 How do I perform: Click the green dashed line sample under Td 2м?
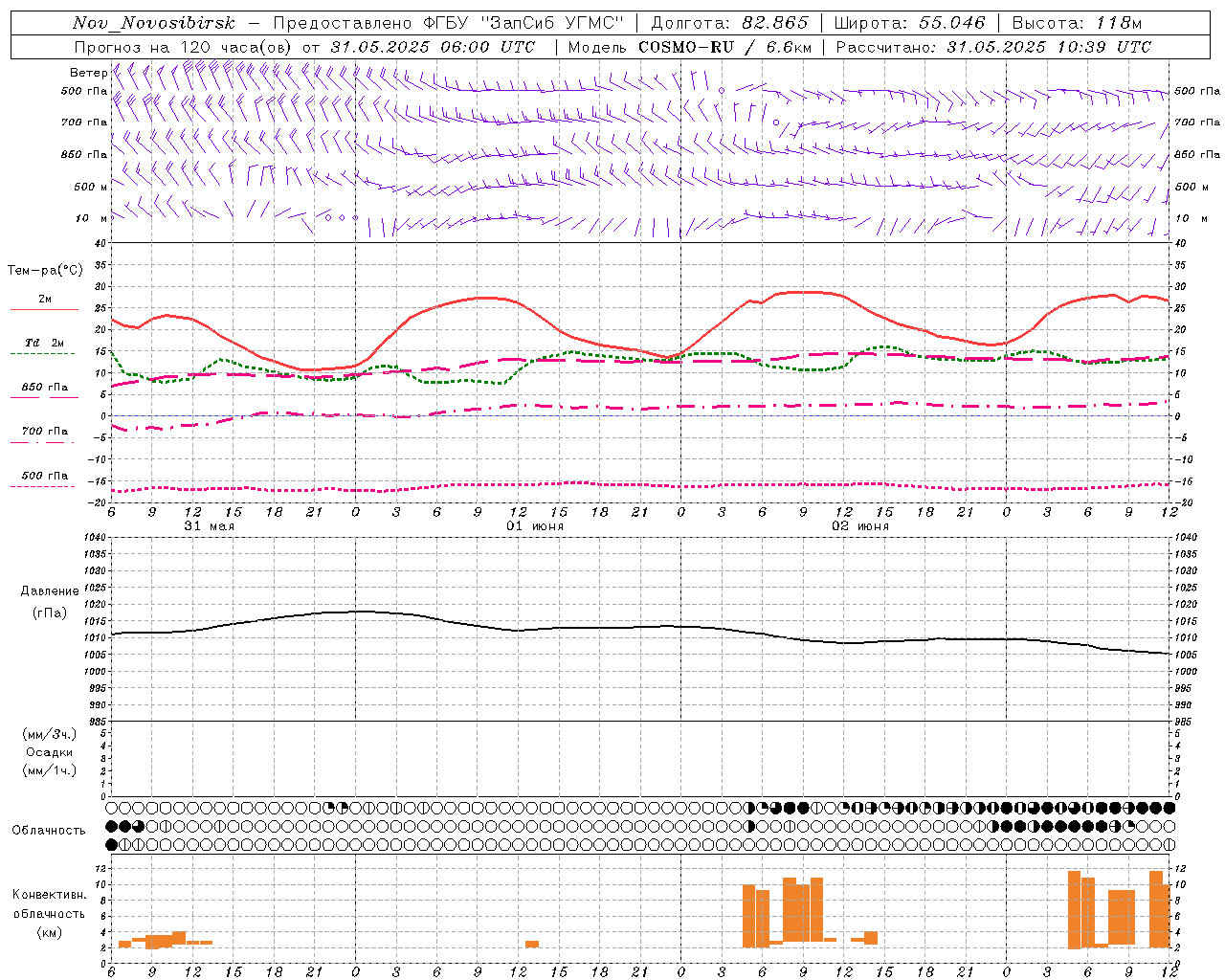pyautogui.click(x=42, y=354)
